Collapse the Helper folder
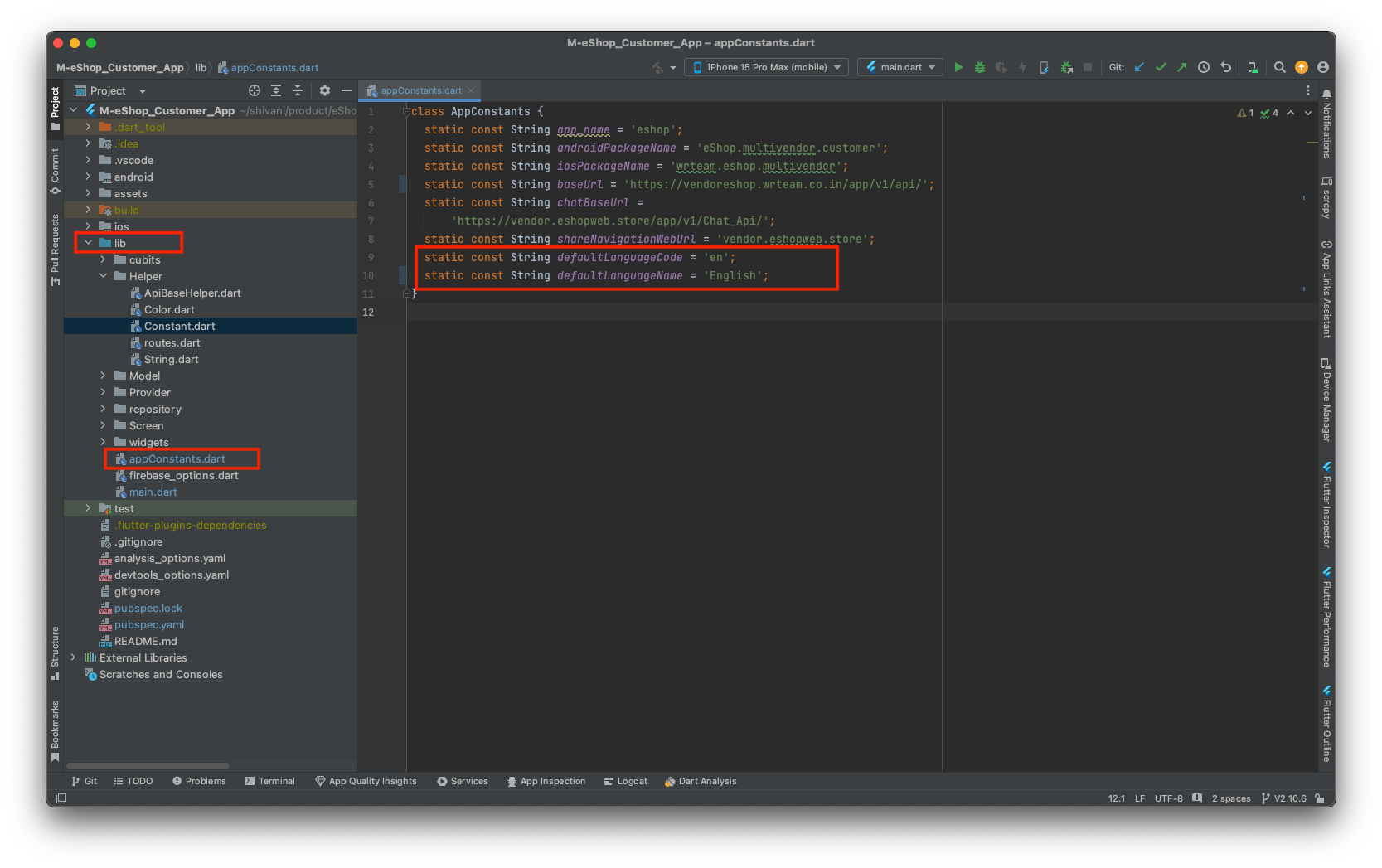1382x868 pixels. 103,276
